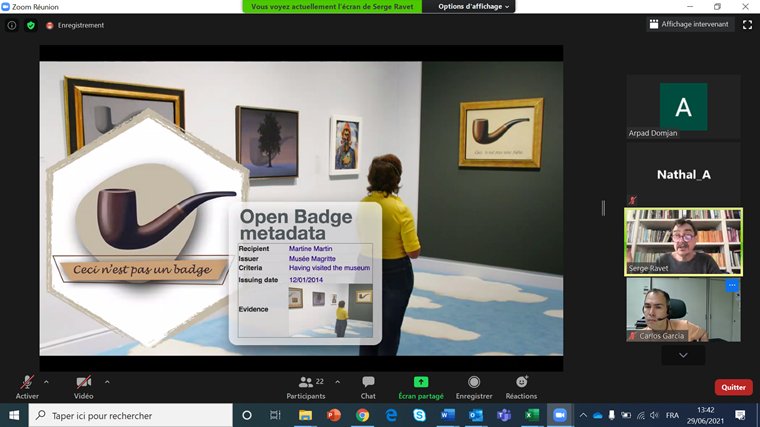Image resolution: width=760 pixels, height=427 pixels.
Task: Select Arpad Domjan's participant thumbnail
Action: (x=683, y=108)
